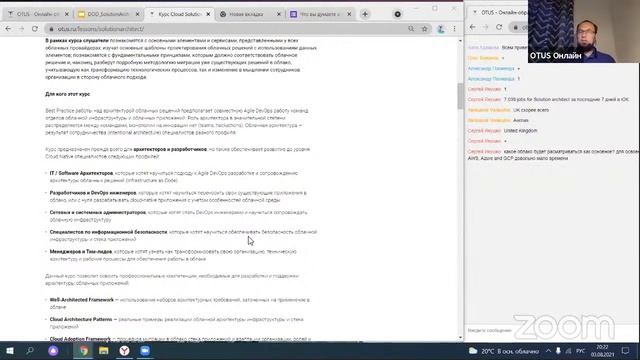Screen dimensions: 640x360
Task: Click the scrollbar down arrow
Action: [460, 338]
